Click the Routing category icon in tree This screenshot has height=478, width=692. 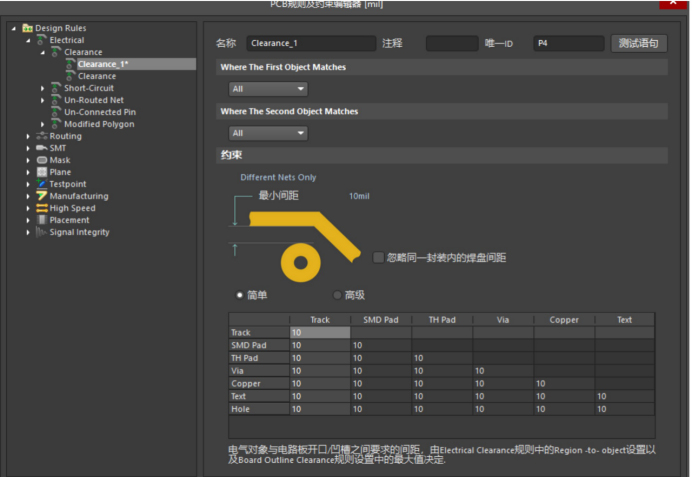coord(42,136)
